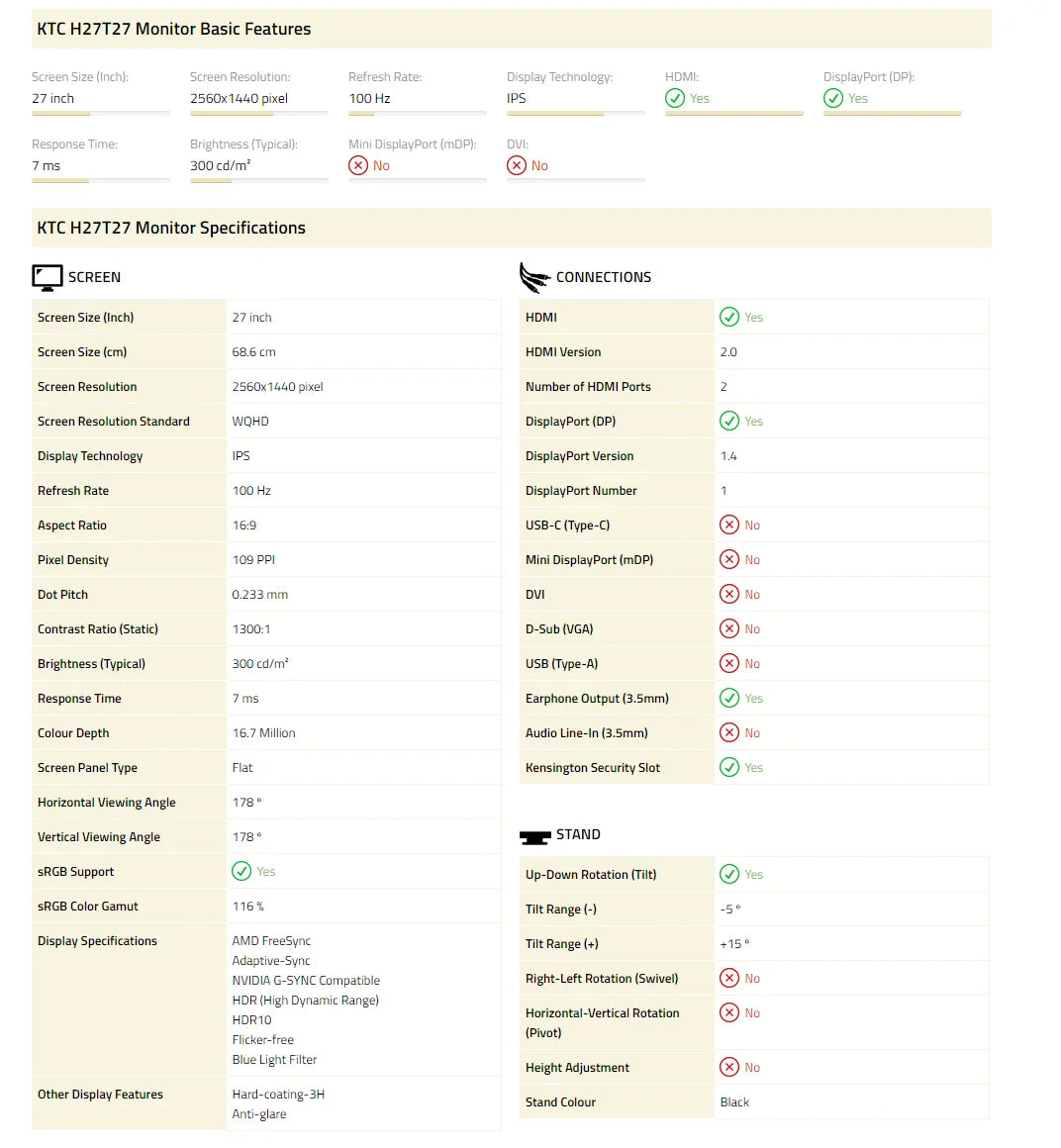Click green checkmark under HDMI in Basic Features

point(675,98)
